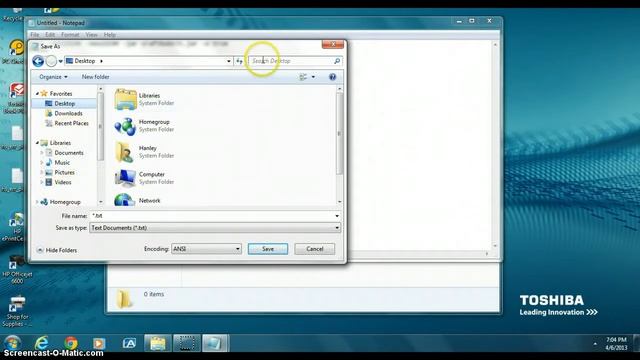Select Music library in sidebar
Screen dimensions: 640x360
coord(62,162)
